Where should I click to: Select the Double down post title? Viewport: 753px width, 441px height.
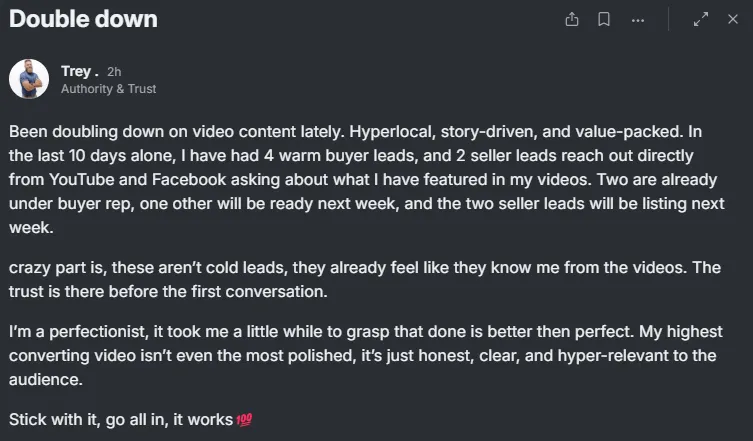(83, 19)
